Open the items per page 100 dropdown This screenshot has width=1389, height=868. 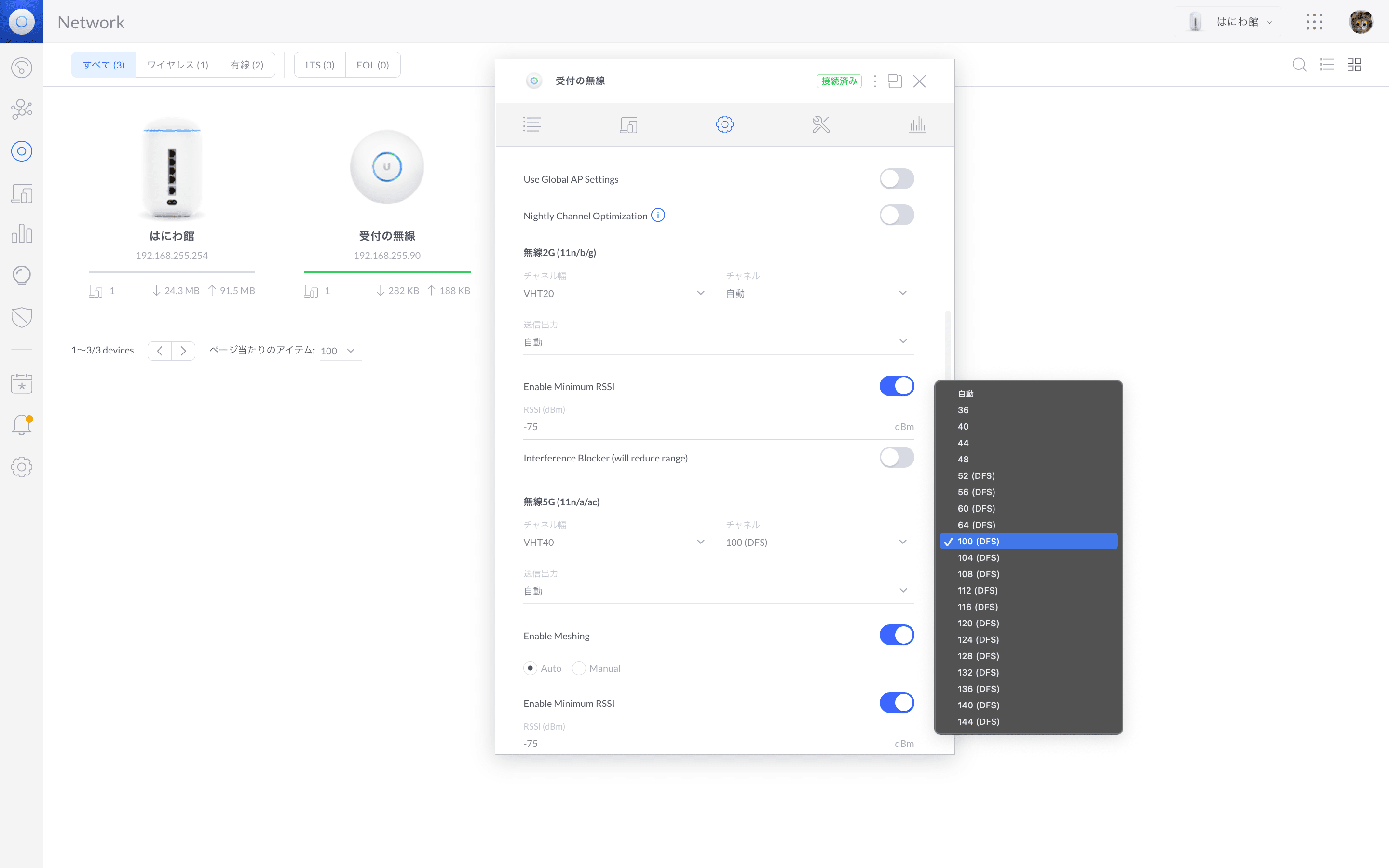tap(340, 351)
